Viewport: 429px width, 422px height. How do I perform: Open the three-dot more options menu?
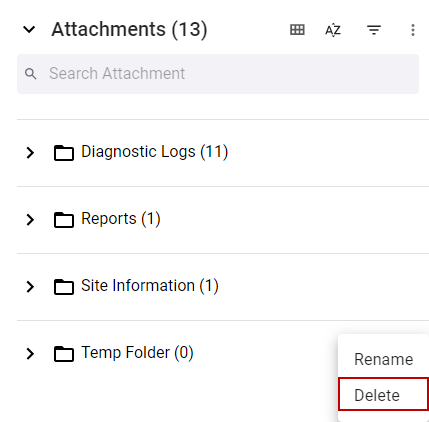point(413,30)
